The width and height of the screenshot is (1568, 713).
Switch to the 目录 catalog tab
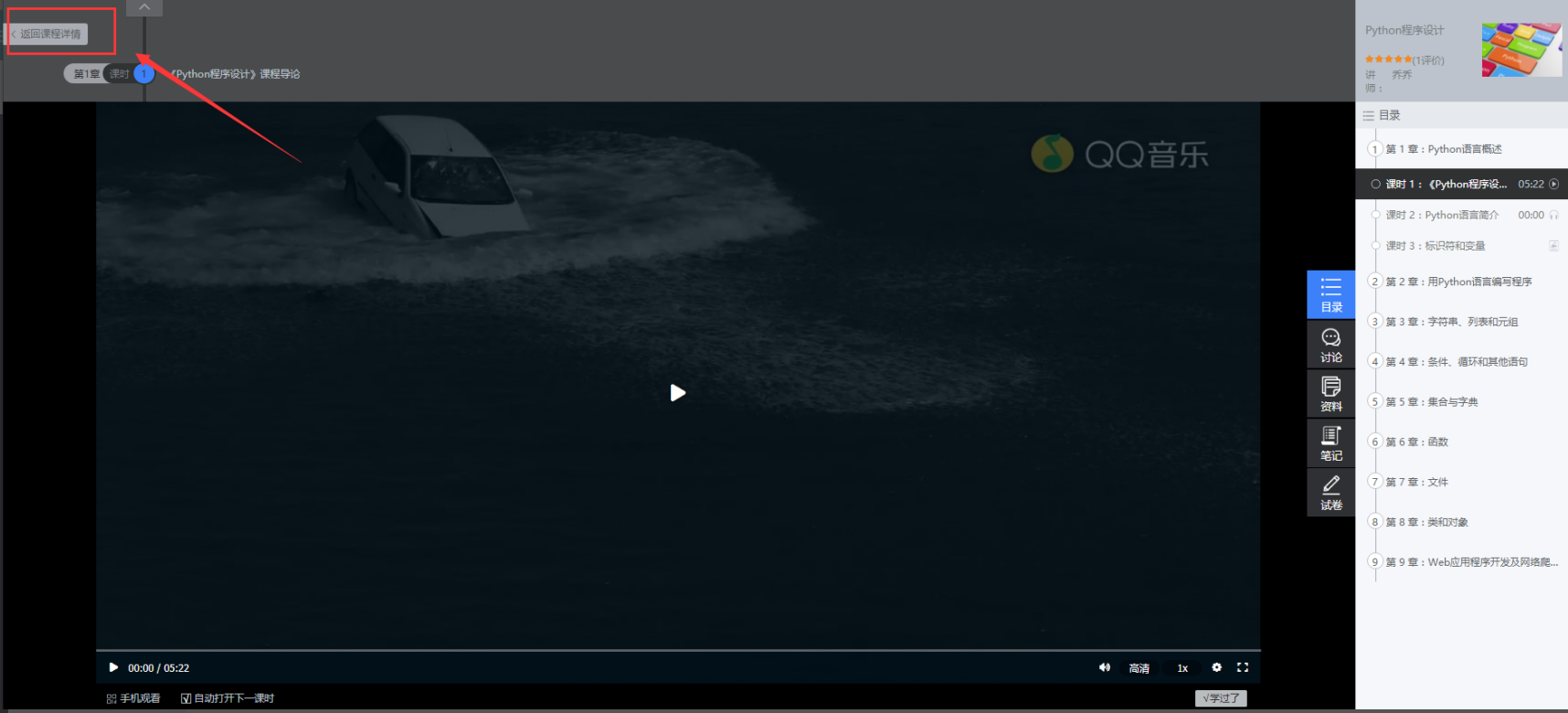[x=1330, y=294]
